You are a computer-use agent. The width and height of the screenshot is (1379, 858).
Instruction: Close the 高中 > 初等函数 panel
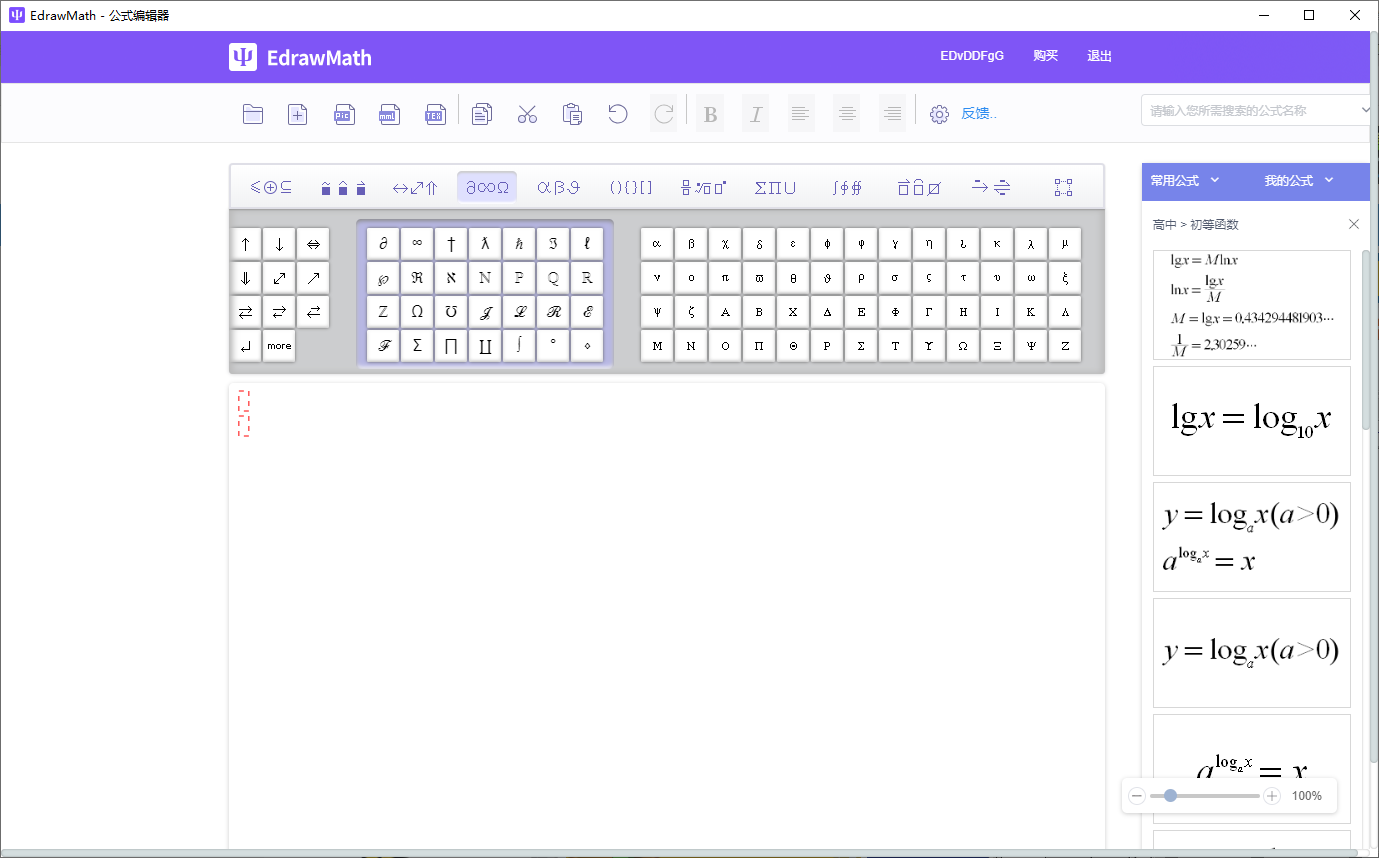tap(1354, 224)
